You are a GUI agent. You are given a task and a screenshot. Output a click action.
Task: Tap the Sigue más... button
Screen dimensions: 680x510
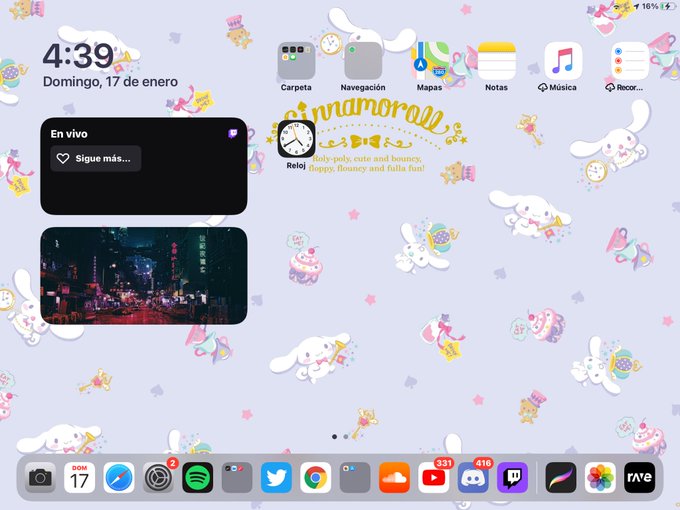pyautogui.click(x=96, y=158)
